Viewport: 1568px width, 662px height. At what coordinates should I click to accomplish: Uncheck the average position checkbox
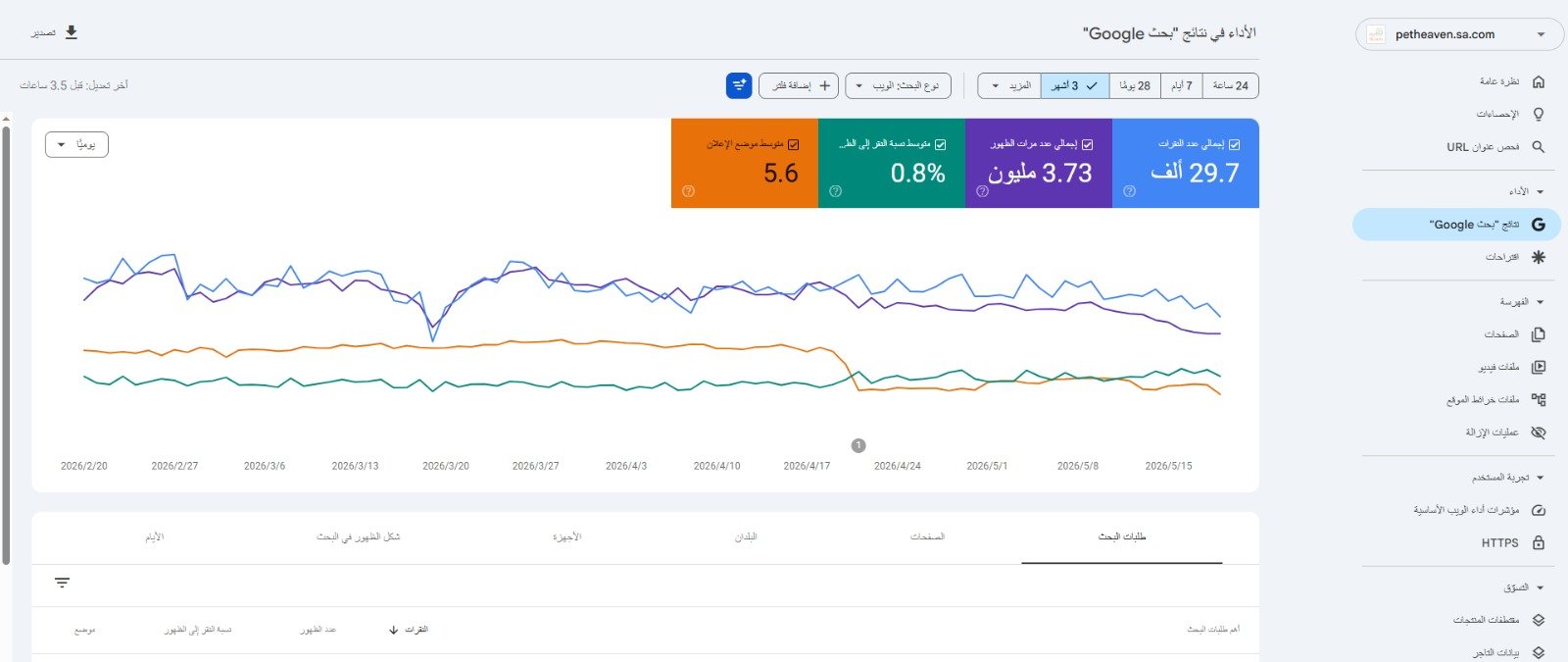793,144
